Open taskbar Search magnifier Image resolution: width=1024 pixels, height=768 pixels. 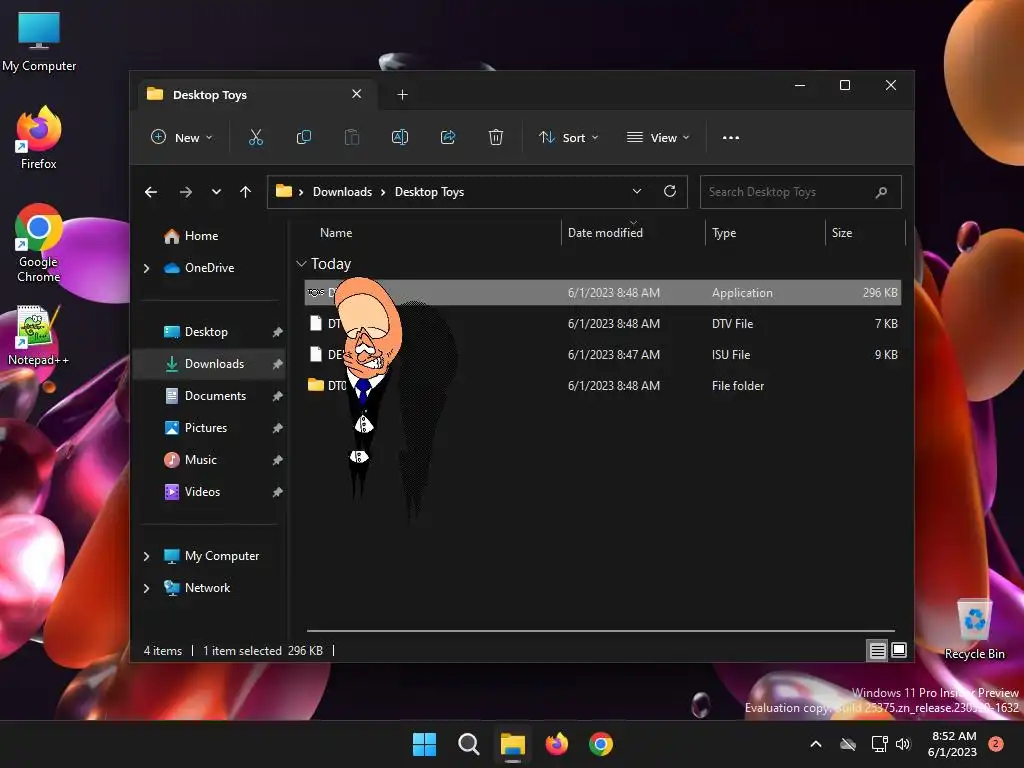(469, 744)
